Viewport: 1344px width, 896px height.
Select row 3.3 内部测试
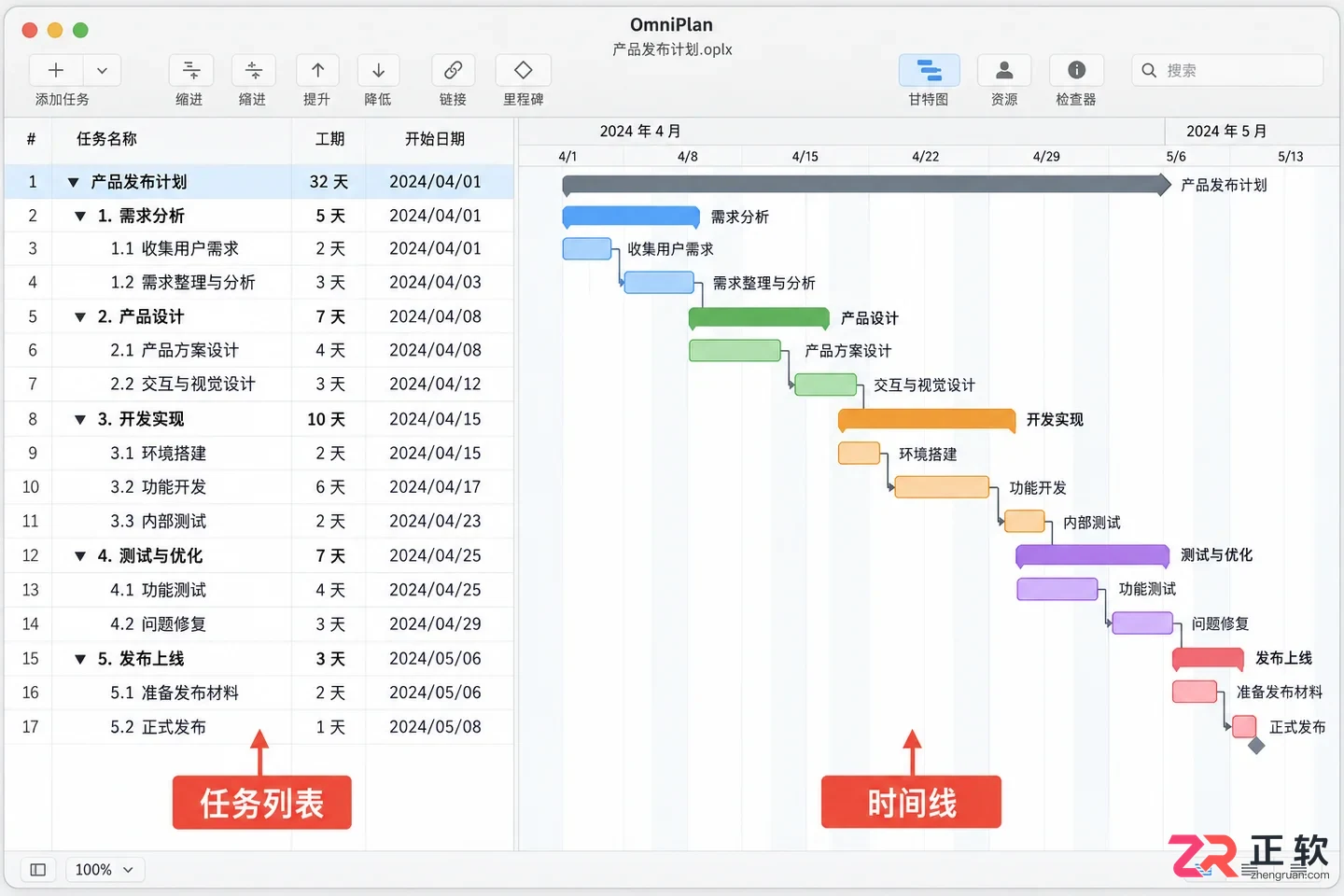(x=259, y=522)
